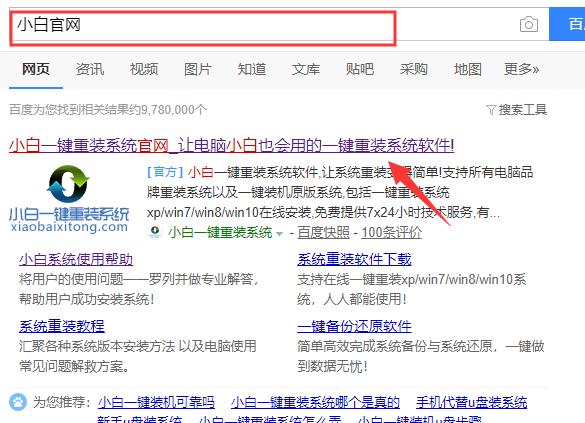
Task: Expand the green dropdown arrow after site name
Action: tap(279, 234)
